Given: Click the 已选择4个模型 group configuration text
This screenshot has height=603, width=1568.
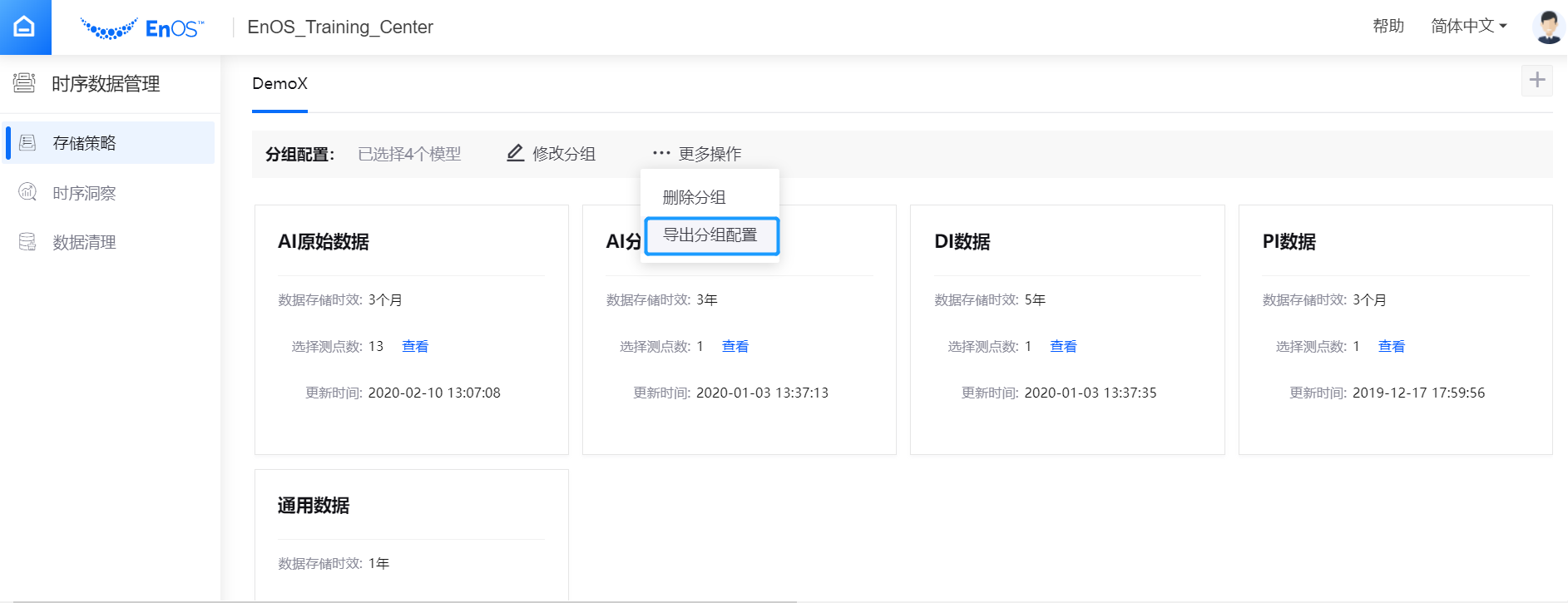Looking at the screenshot, I should [409, 154].
